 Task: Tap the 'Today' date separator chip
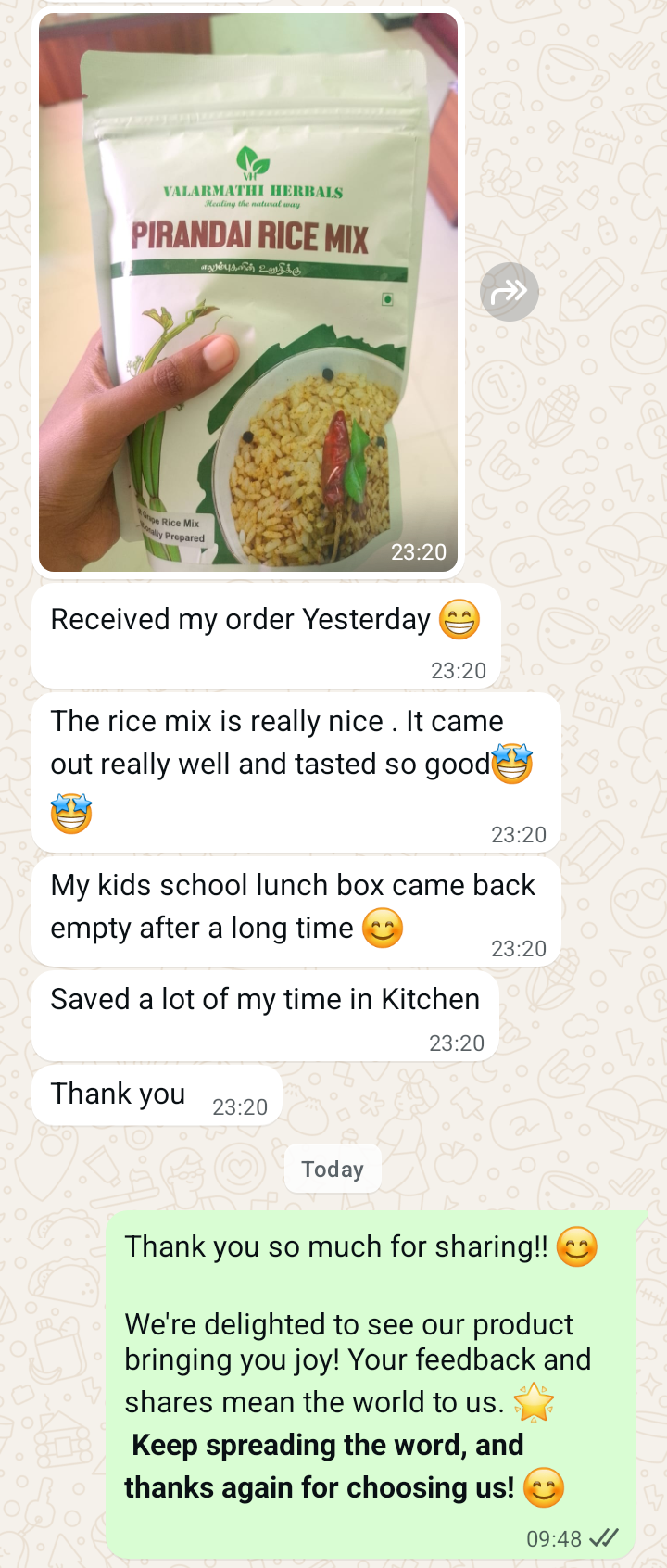click(x=333, y=1169)
